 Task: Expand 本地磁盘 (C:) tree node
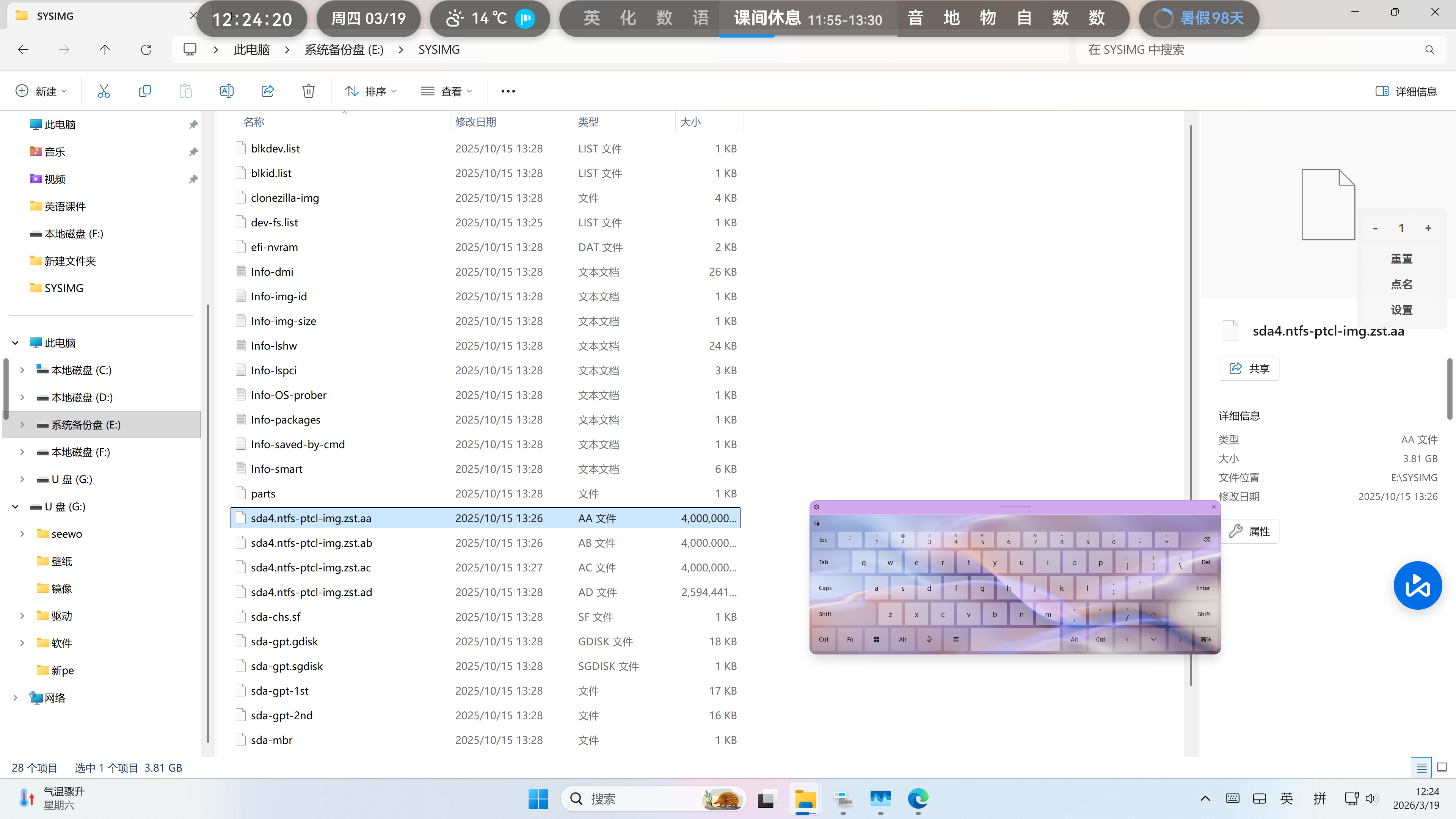click(x=22, y=370)
